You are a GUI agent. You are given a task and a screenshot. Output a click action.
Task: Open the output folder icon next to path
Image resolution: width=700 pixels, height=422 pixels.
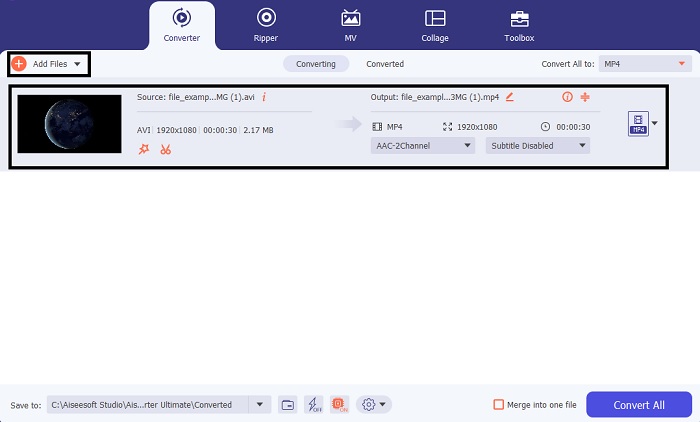click(x=288, y=404)
